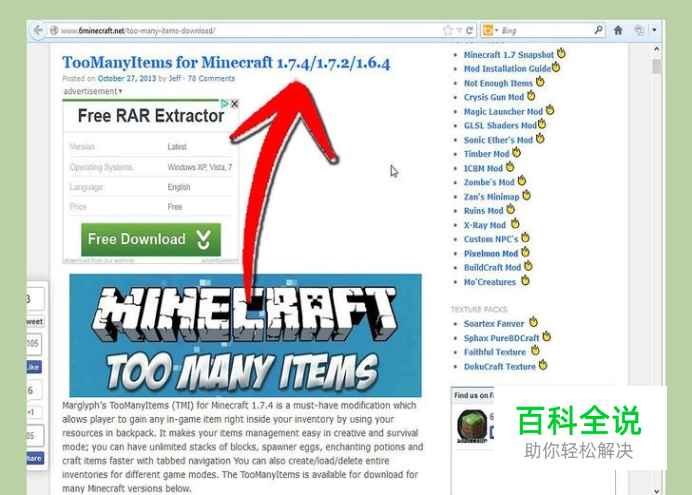Open Magic Launcher Mod link
This screenshot has height=495, width=692.
(503, 112)
